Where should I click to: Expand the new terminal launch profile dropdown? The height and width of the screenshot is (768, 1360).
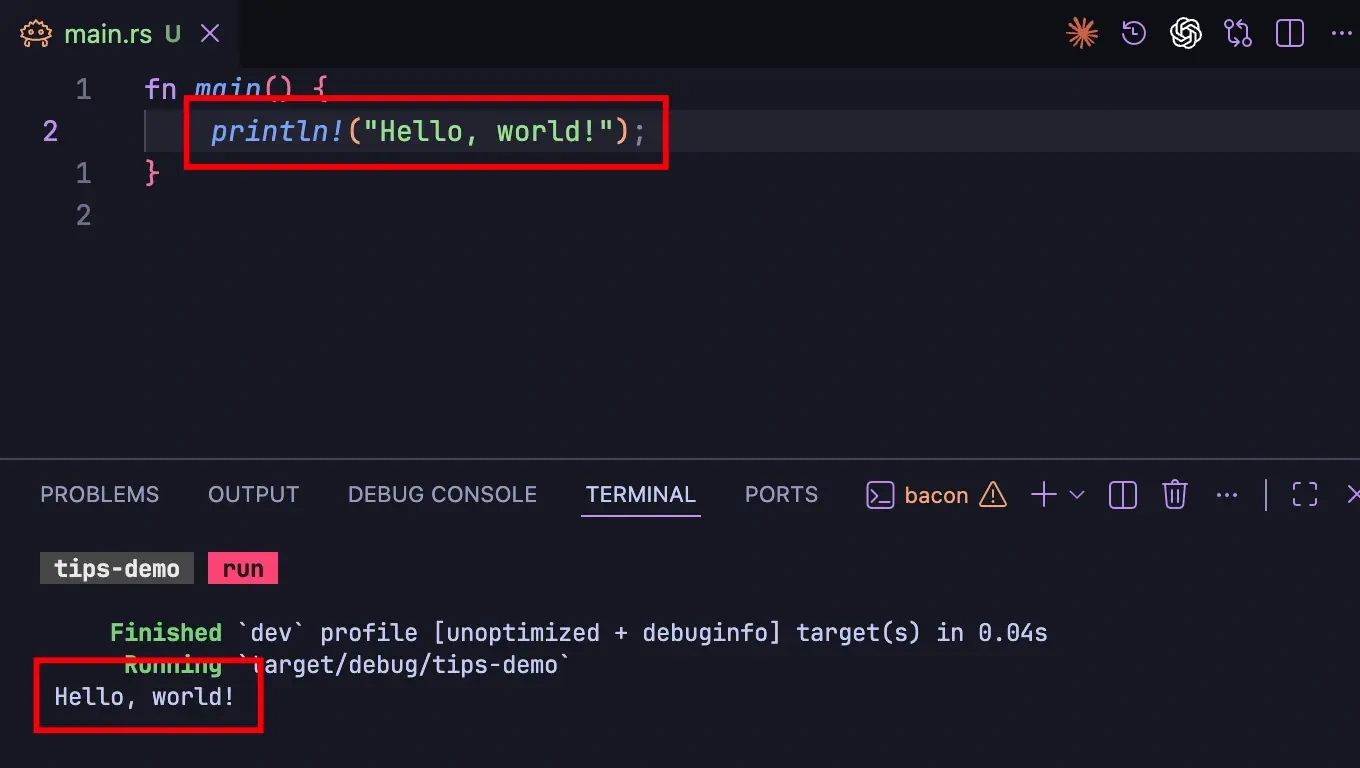pyautogui.click(x=1077, y=495)
